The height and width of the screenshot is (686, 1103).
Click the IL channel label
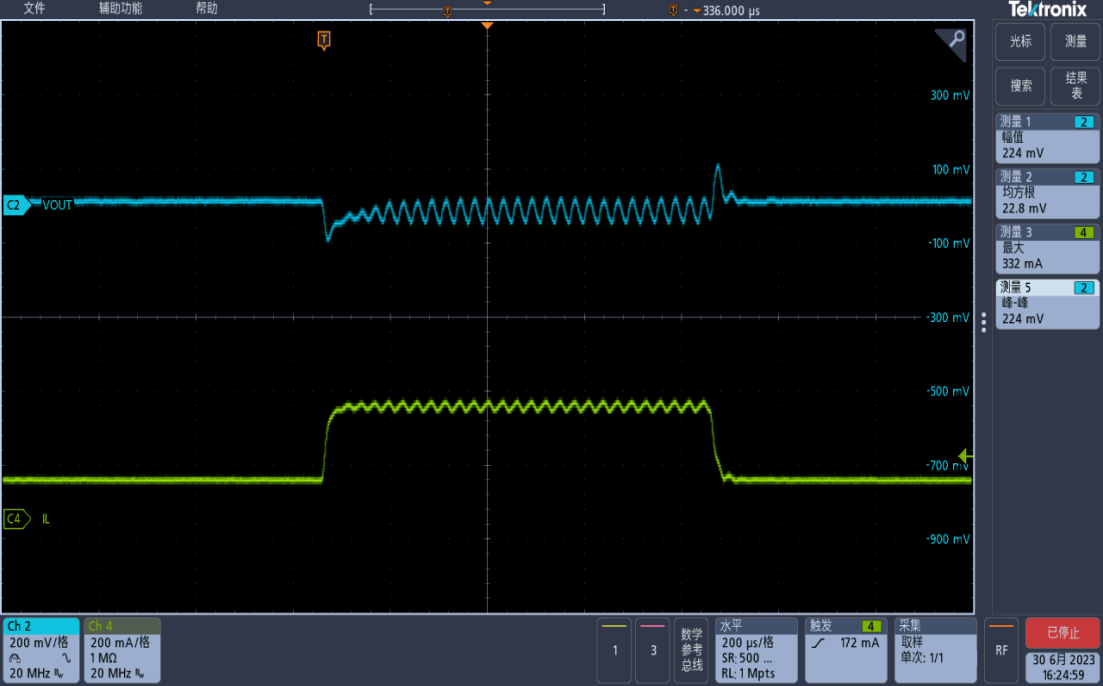(46, 519)
